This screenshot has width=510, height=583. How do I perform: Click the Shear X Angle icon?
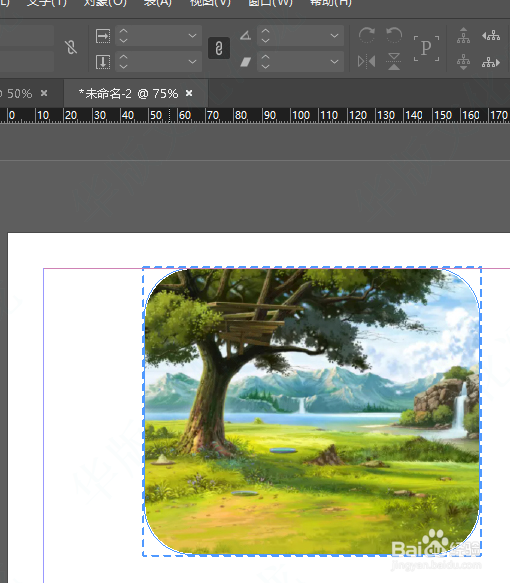[x=245, y=62]
